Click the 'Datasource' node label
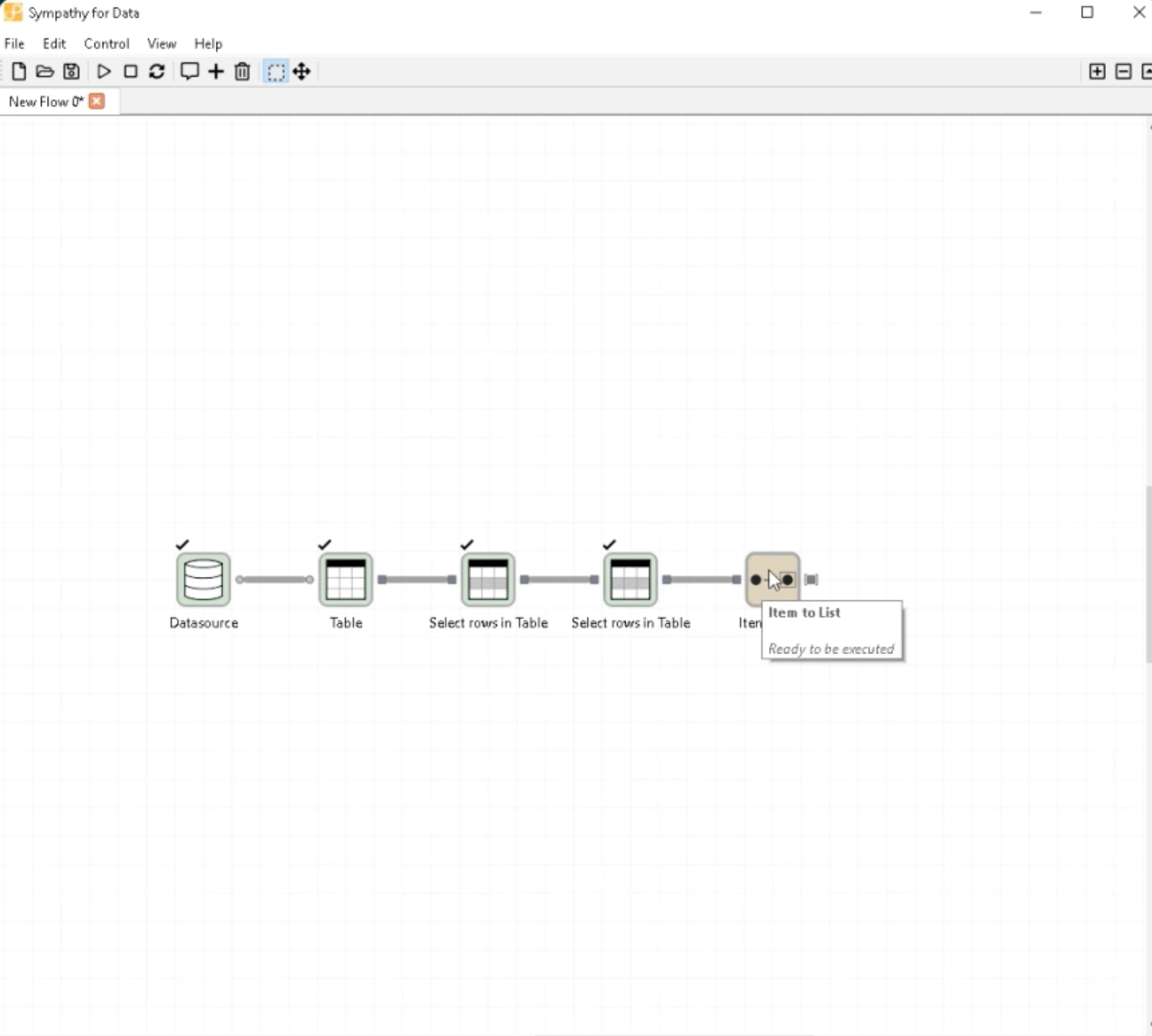 (204, 622)
